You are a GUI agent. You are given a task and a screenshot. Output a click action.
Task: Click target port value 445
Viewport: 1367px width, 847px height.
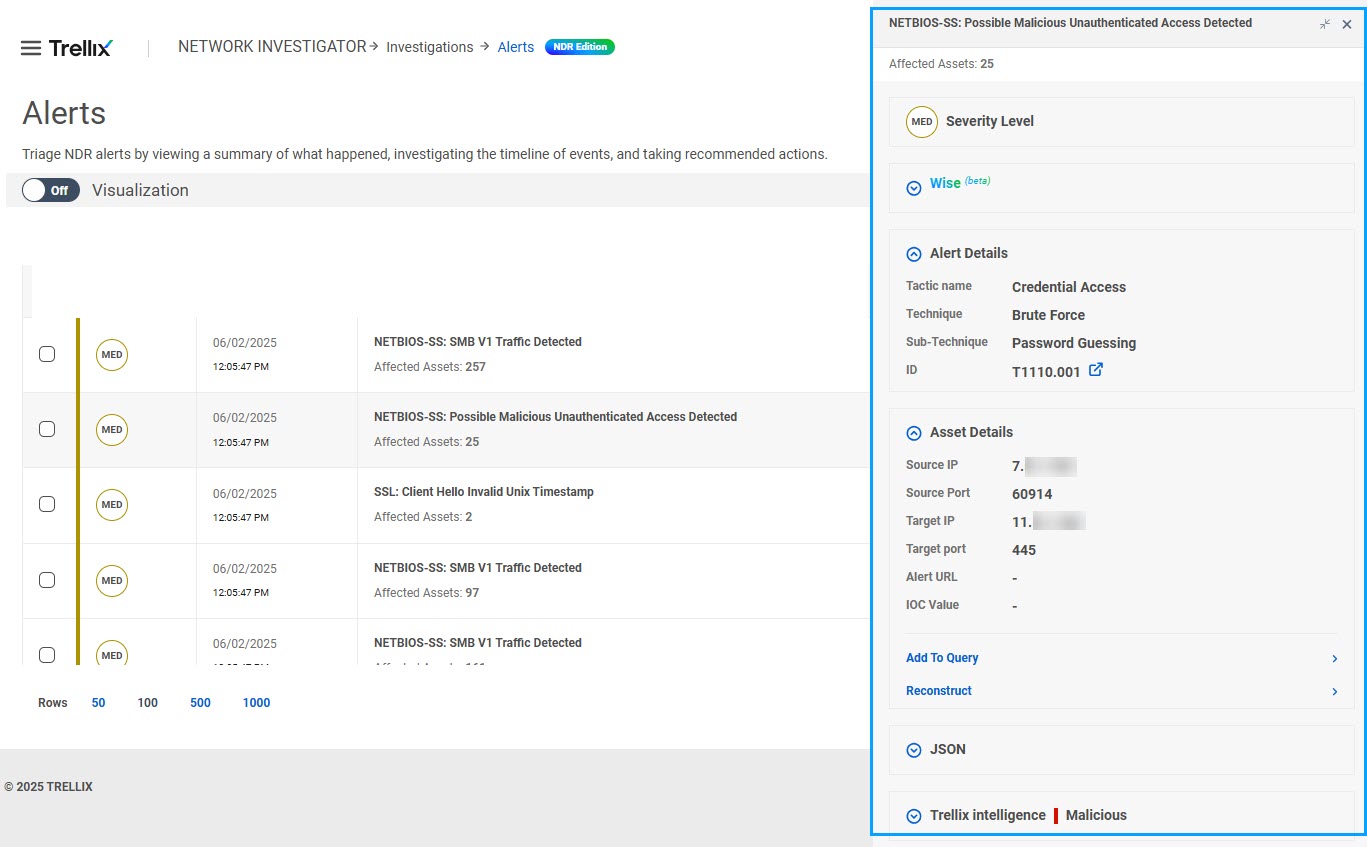pos(1024,550)
